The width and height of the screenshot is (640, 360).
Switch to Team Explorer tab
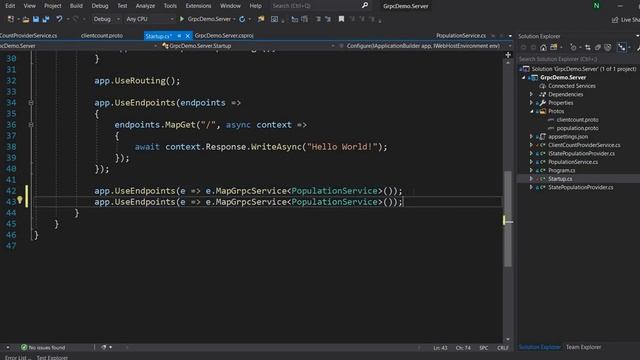[583, 347]
